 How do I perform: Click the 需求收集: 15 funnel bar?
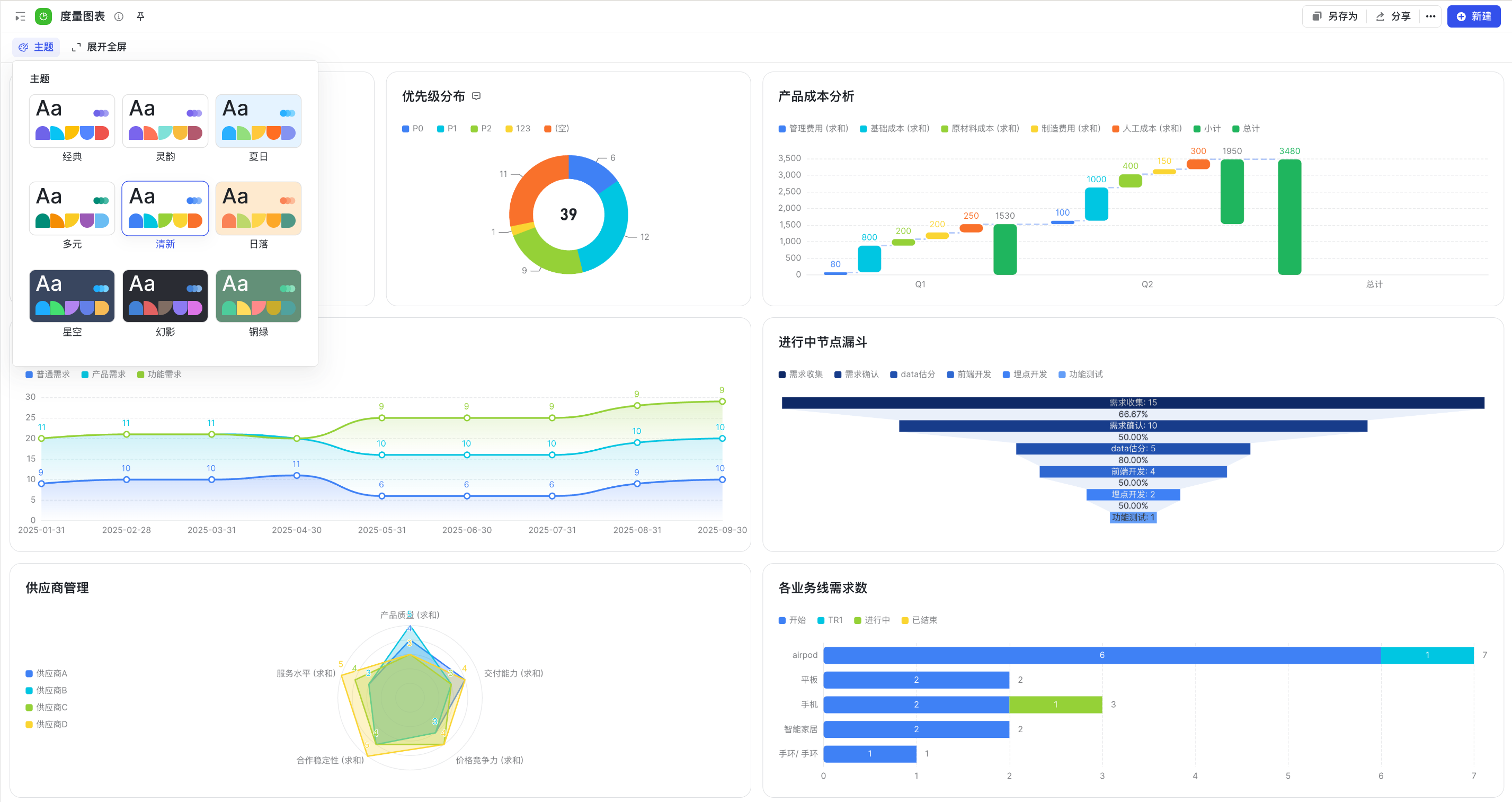tap(1133, 403)
